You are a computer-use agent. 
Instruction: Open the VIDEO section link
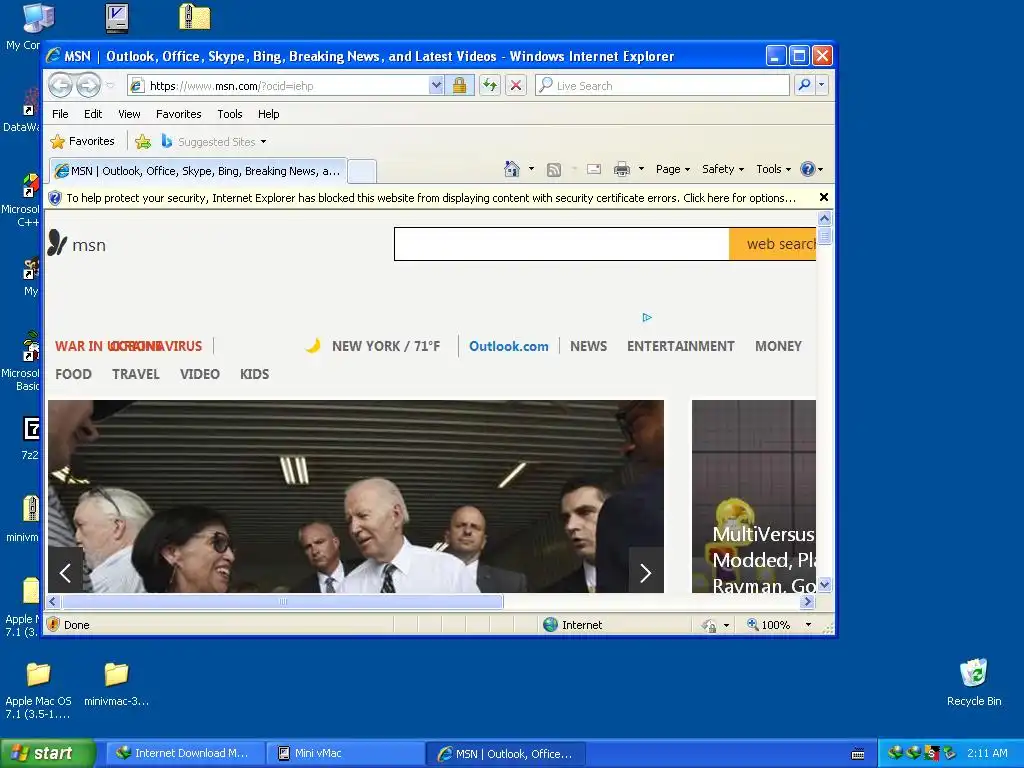(x=200, y=374)
